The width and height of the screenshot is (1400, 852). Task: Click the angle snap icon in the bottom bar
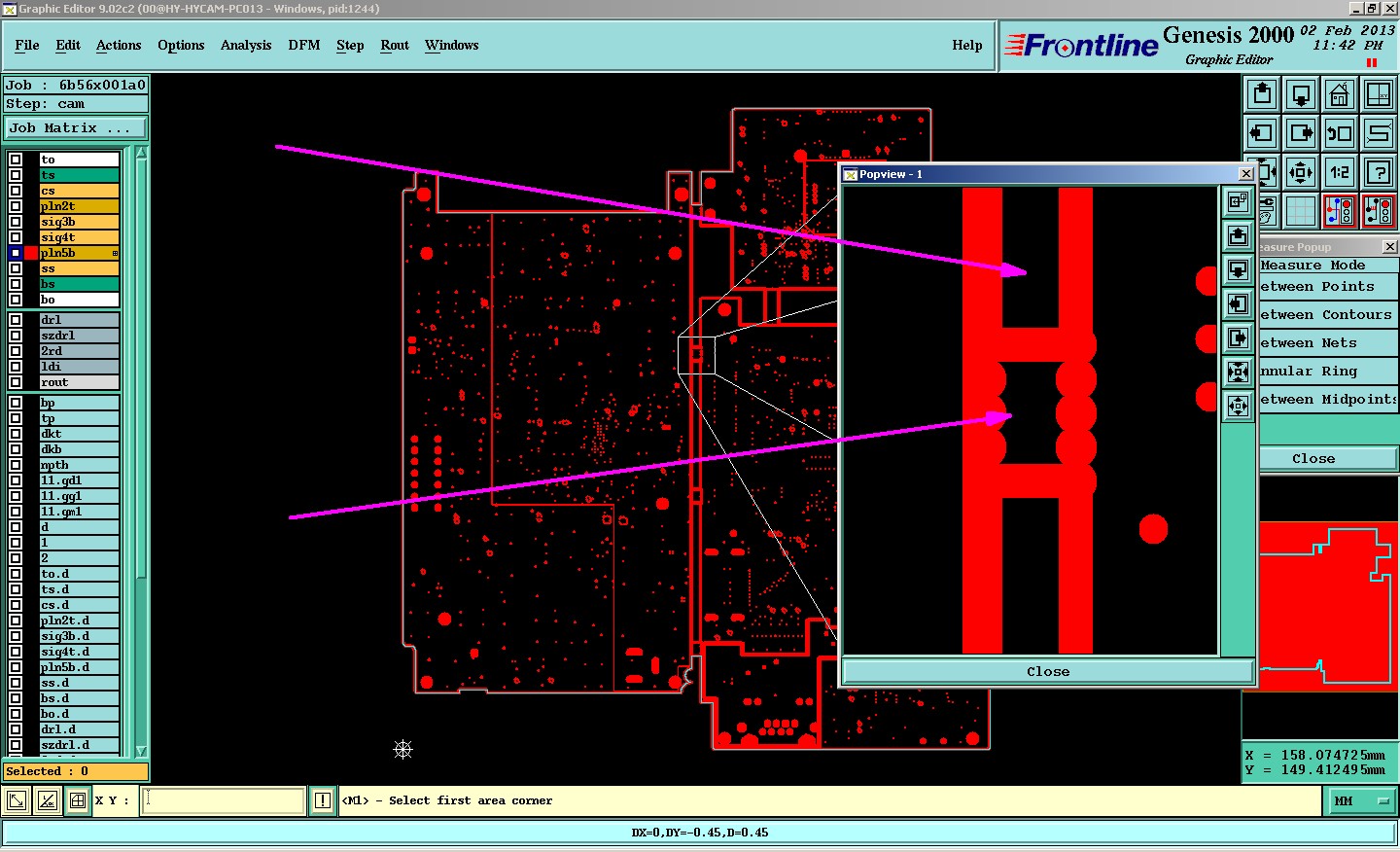point(47,800)
